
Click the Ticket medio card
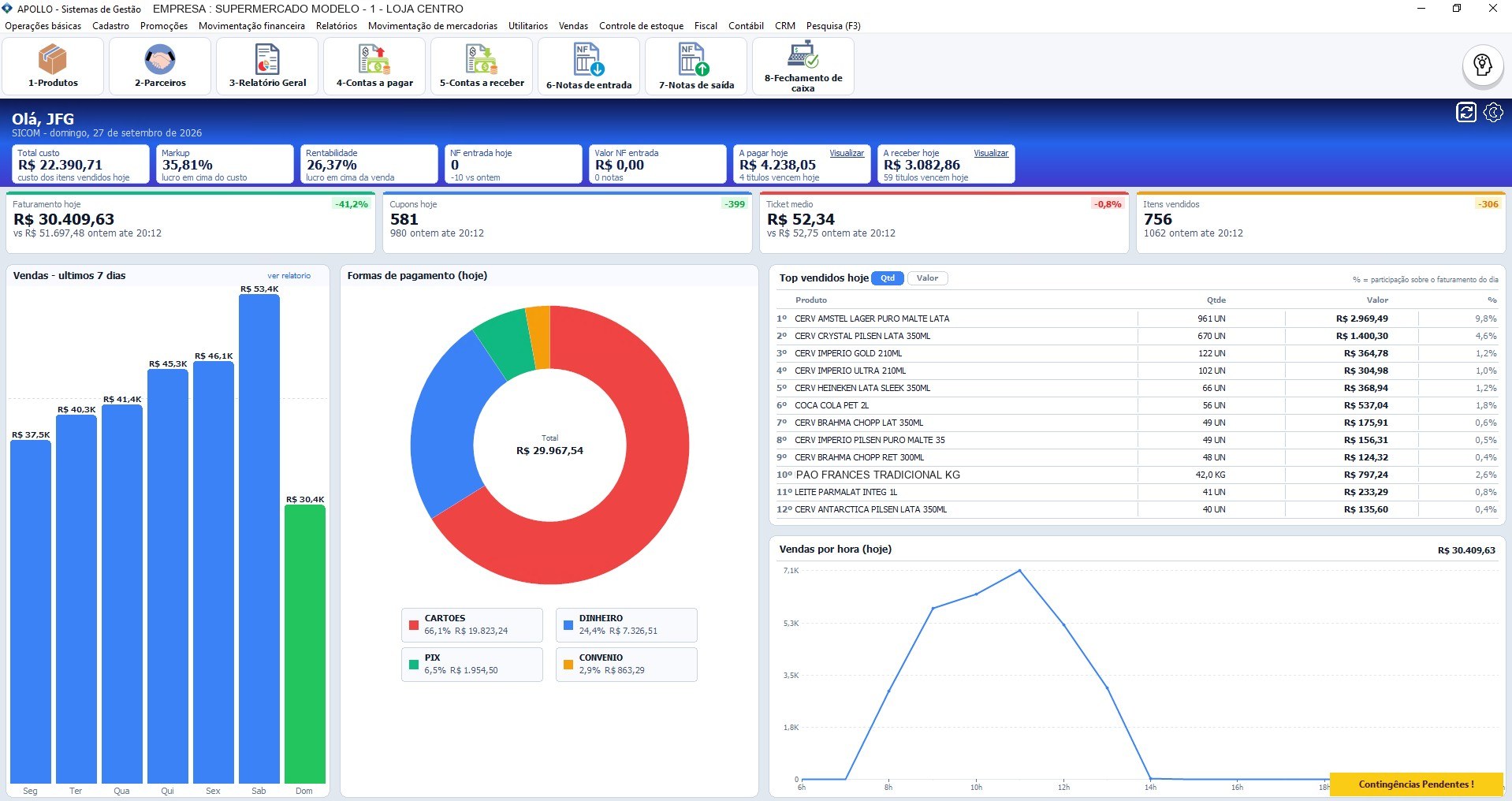pos(944,222)
